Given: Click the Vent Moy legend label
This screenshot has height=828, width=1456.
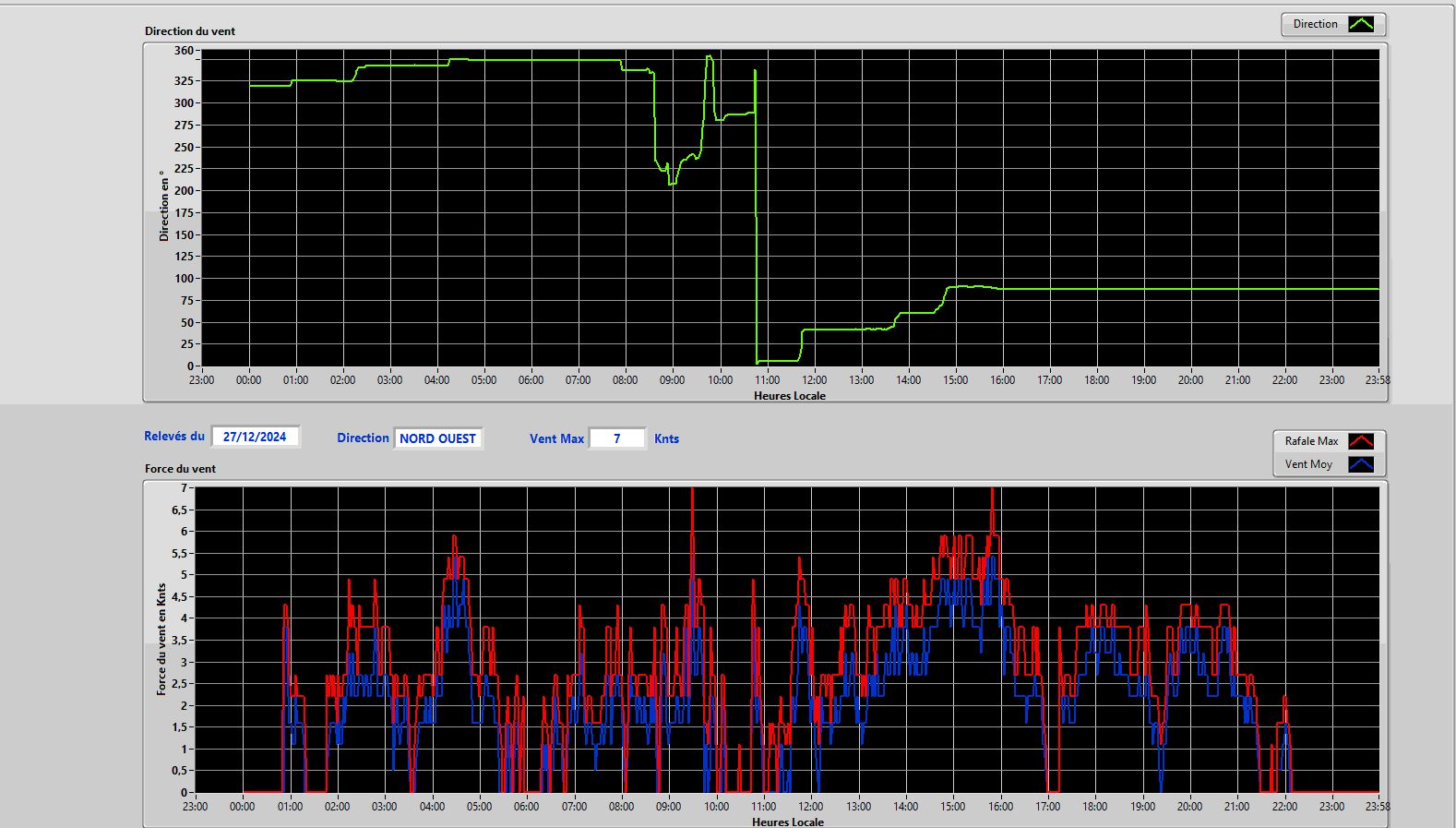Looking at the screenshot, I should 1308,464.
